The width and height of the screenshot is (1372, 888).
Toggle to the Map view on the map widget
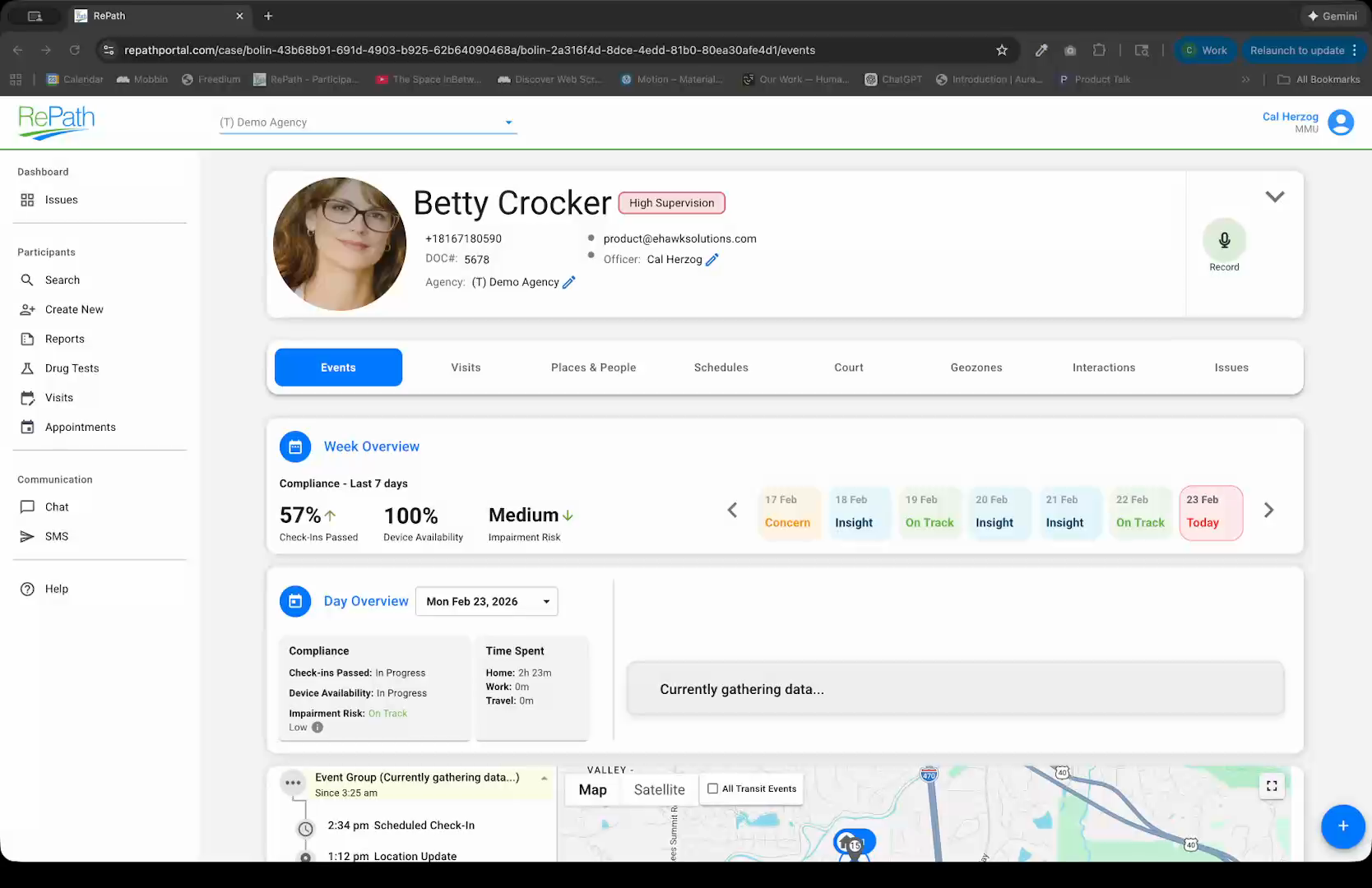pyautogui.click(x=591, y=789)
